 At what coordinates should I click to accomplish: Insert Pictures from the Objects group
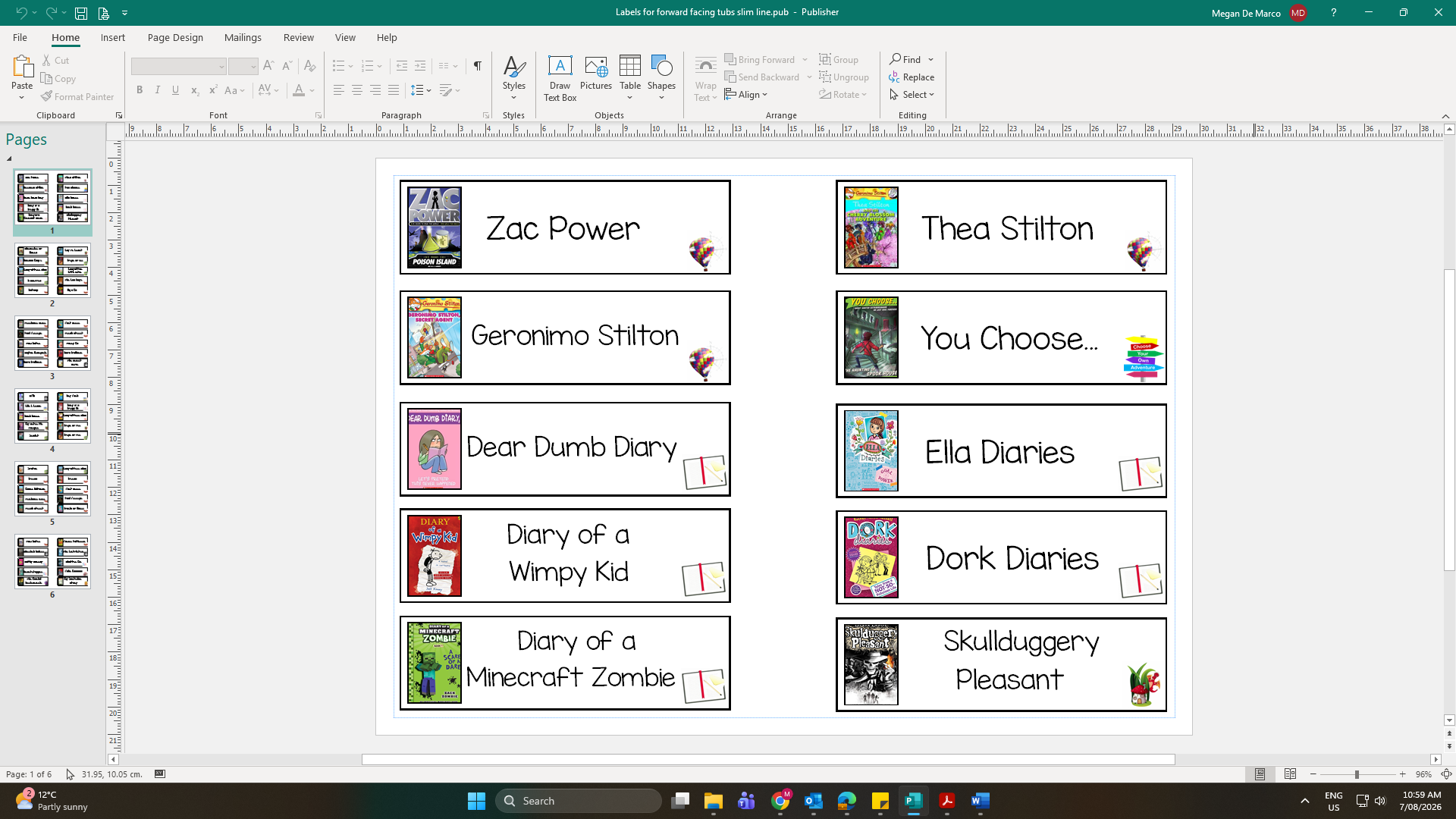(x=596, y=74)
